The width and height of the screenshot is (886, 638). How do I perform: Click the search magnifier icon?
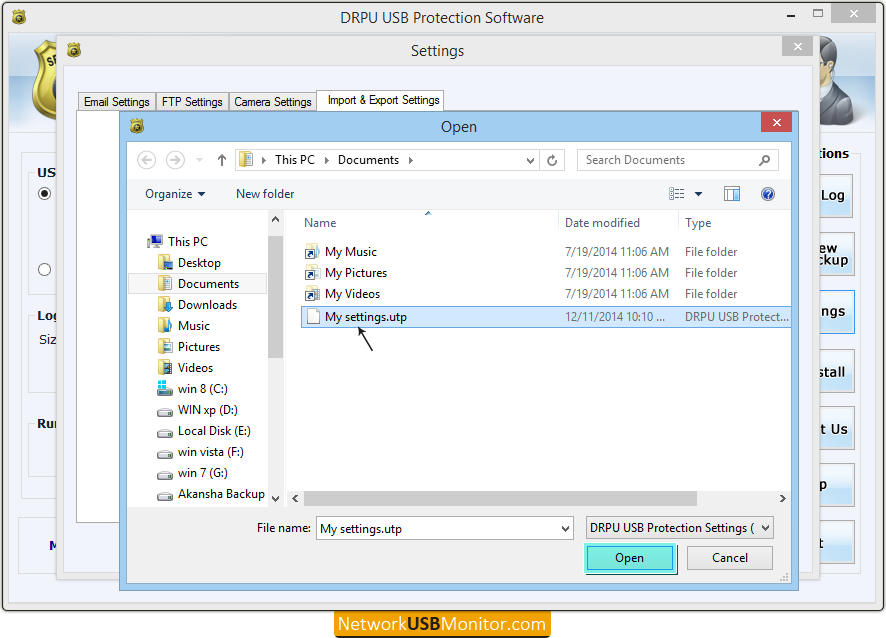click(765, 160)
